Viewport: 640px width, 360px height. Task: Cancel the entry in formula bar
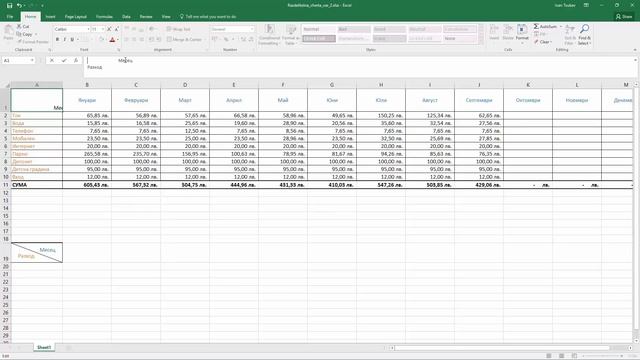click(52, 60)
